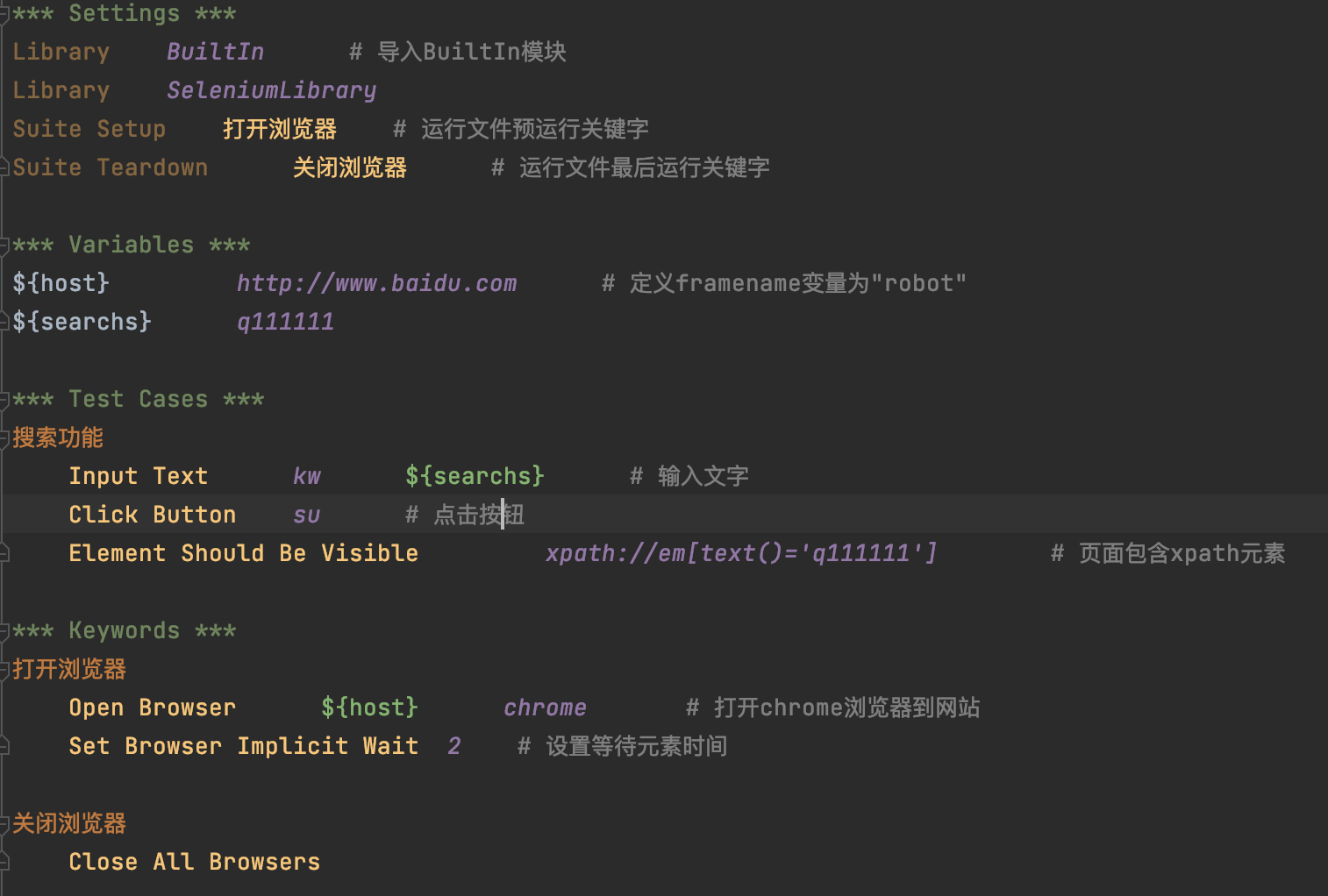This screenshot has height=896, width=1328.
Task: Fold the 搜索功能 test case
Action: [4, 438]
